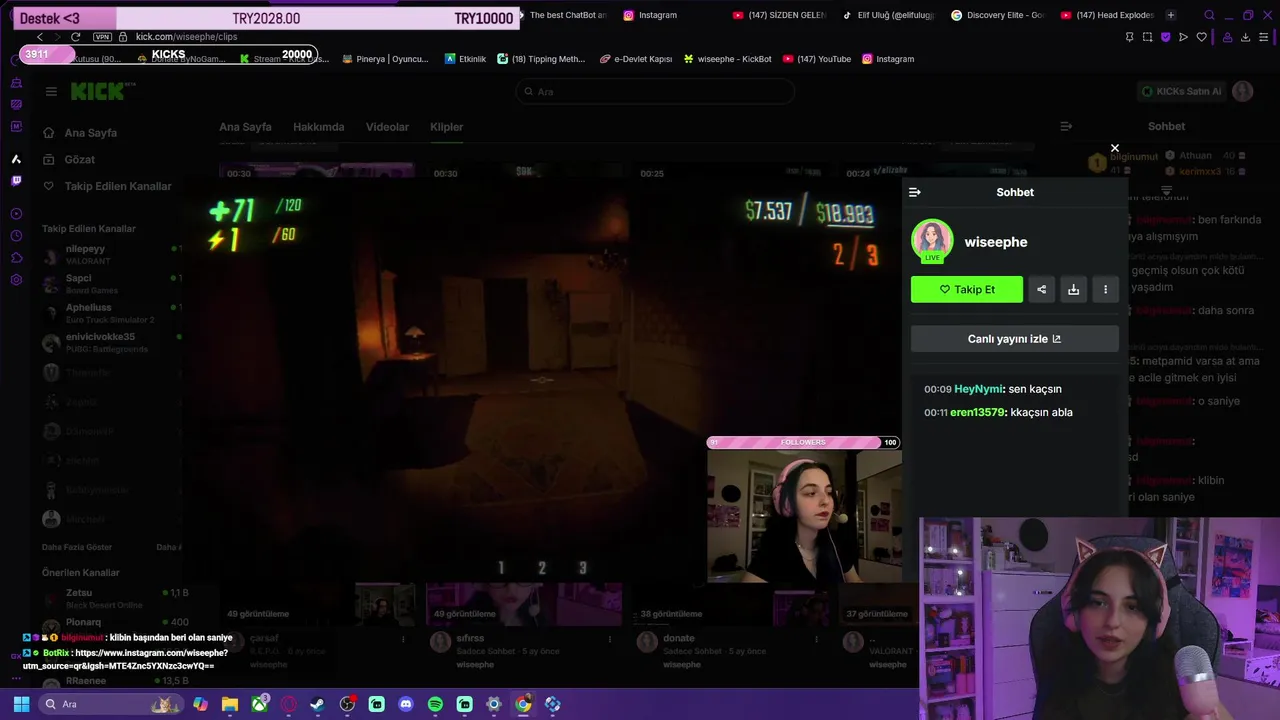Open Xbox app from the taskbar
Screen dimensions: 1280x720
pyautogui.click(x=259, y=704)
